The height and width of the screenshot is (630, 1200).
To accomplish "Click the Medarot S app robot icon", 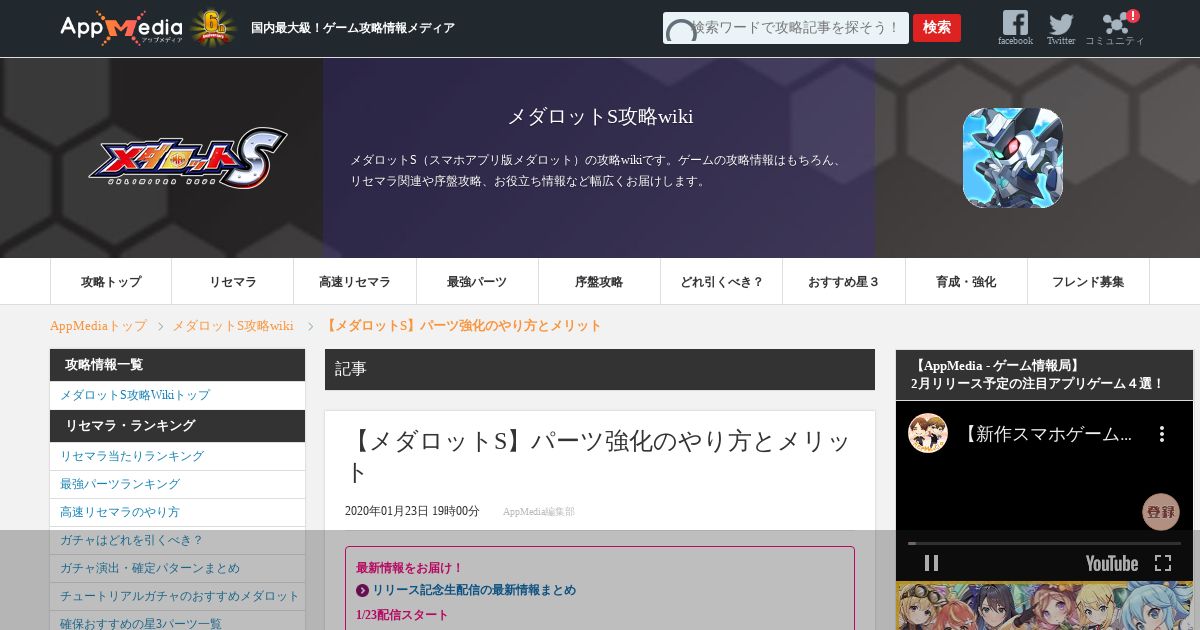I will 1012,158.
